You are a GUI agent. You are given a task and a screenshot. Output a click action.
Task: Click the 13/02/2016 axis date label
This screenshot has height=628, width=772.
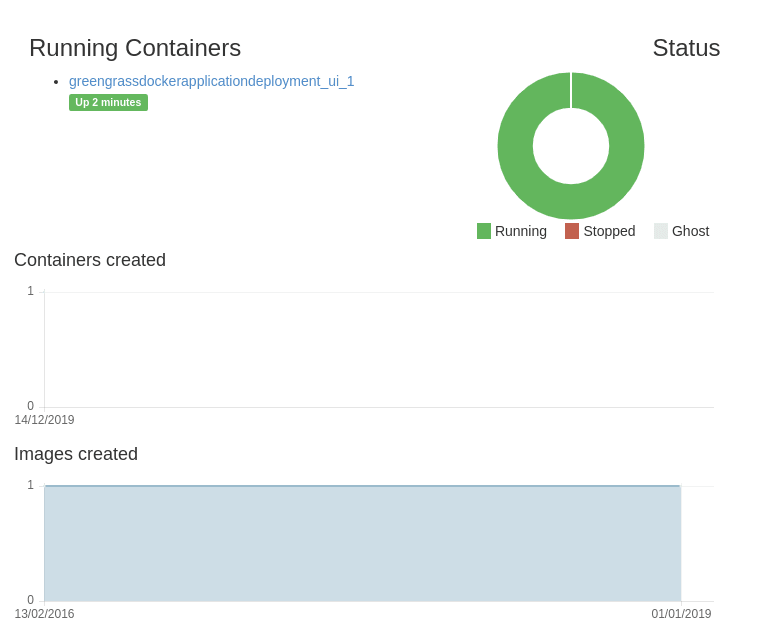(x=44, y=614)
